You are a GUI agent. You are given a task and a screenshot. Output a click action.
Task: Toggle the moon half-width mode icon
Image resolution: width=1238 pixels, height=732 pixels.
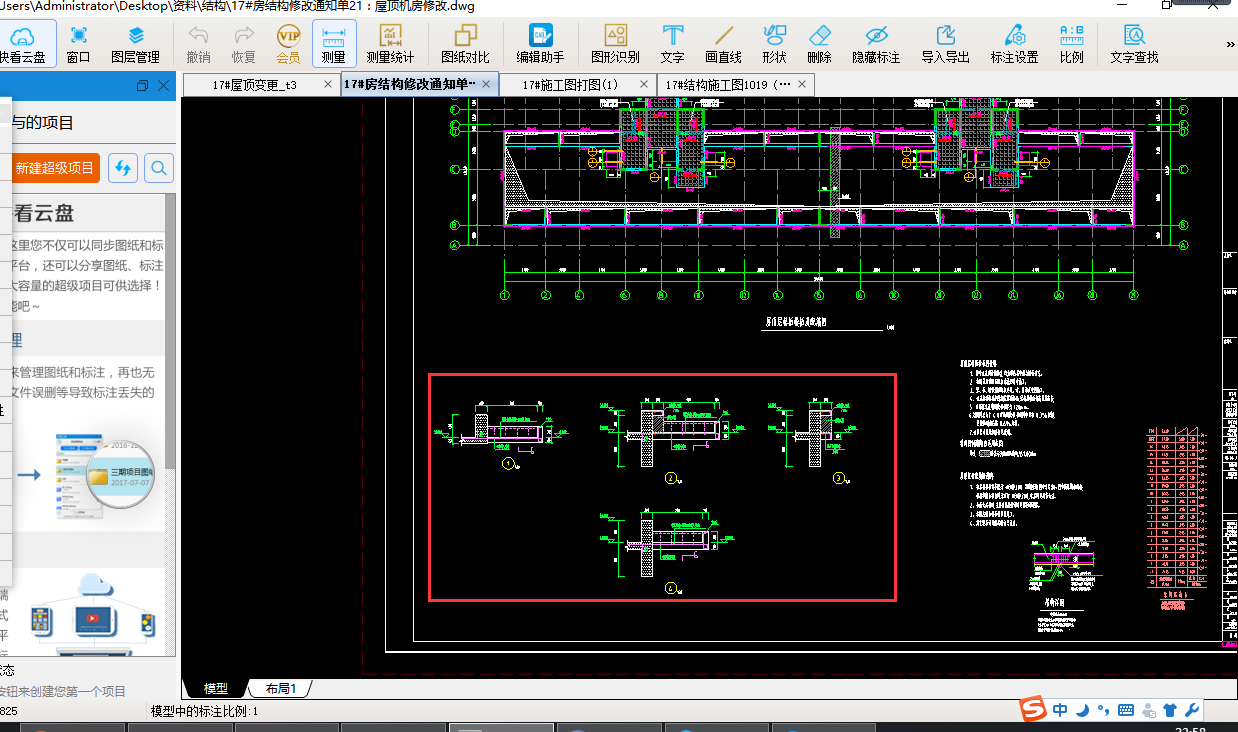(1082, 710)
